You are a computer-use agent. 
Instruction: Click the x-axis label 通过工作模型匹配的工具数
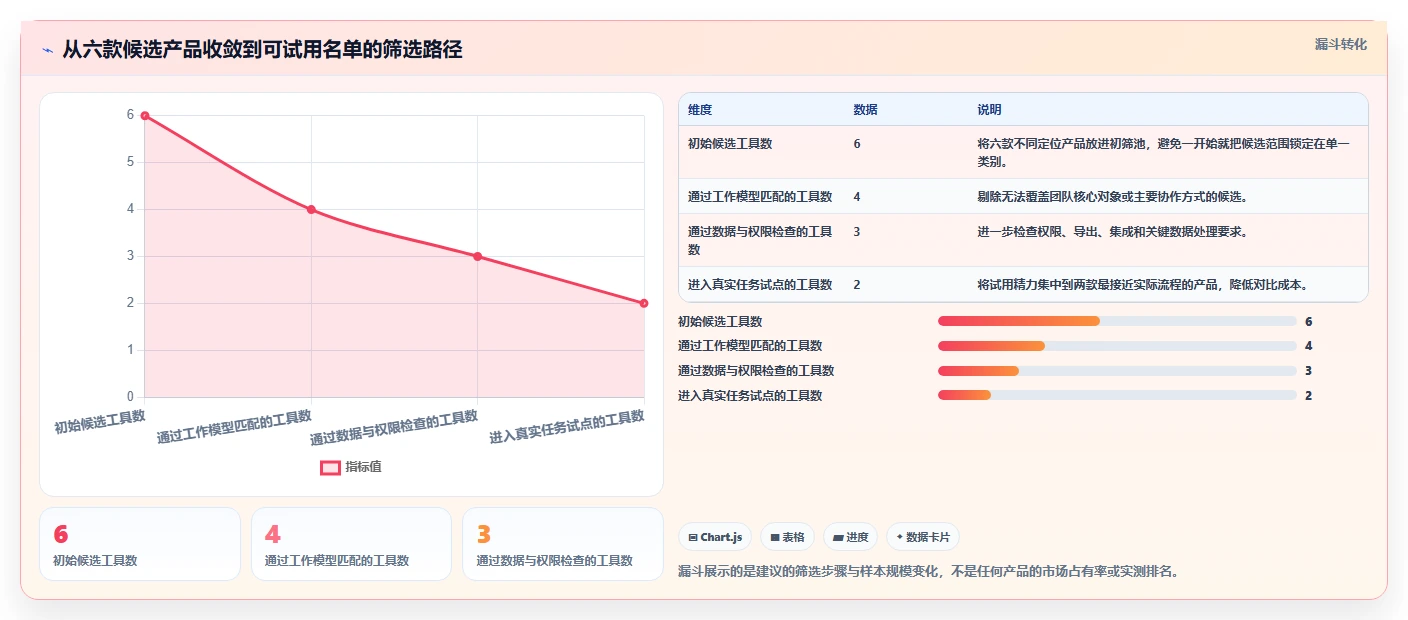234,427
